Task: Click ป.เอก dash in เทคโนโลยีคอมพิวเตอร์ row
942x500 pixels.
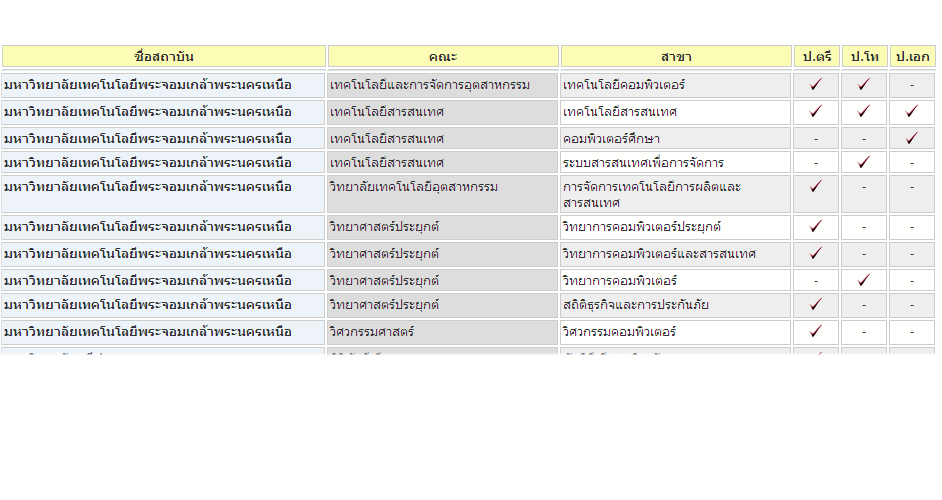Action: pyautogui.click(x=912, y=85)
